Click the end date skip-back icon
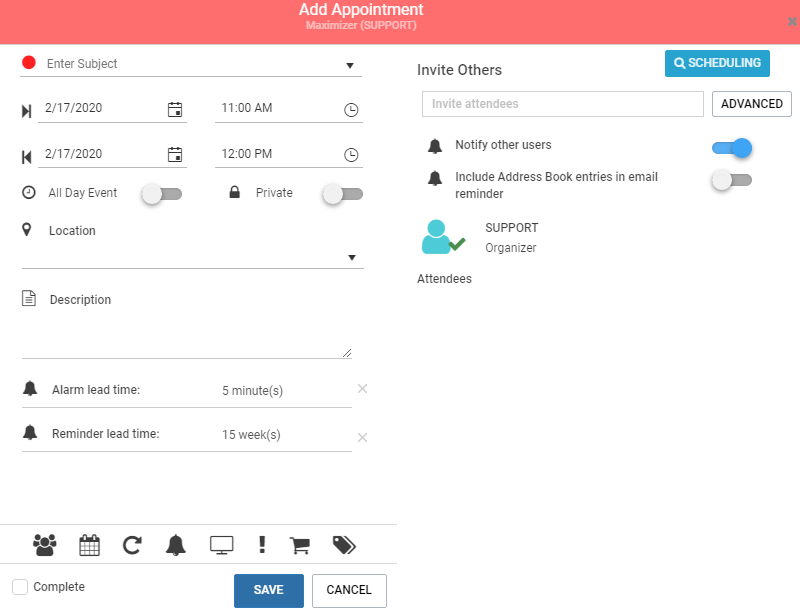The width and height of the screenshot is (800, 613). 27,157
